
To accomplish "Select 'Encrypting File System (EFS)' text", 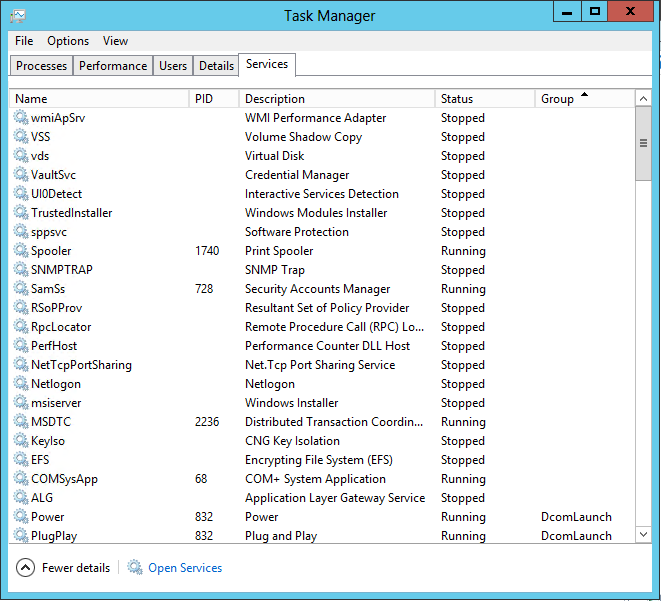I will 318,459.
